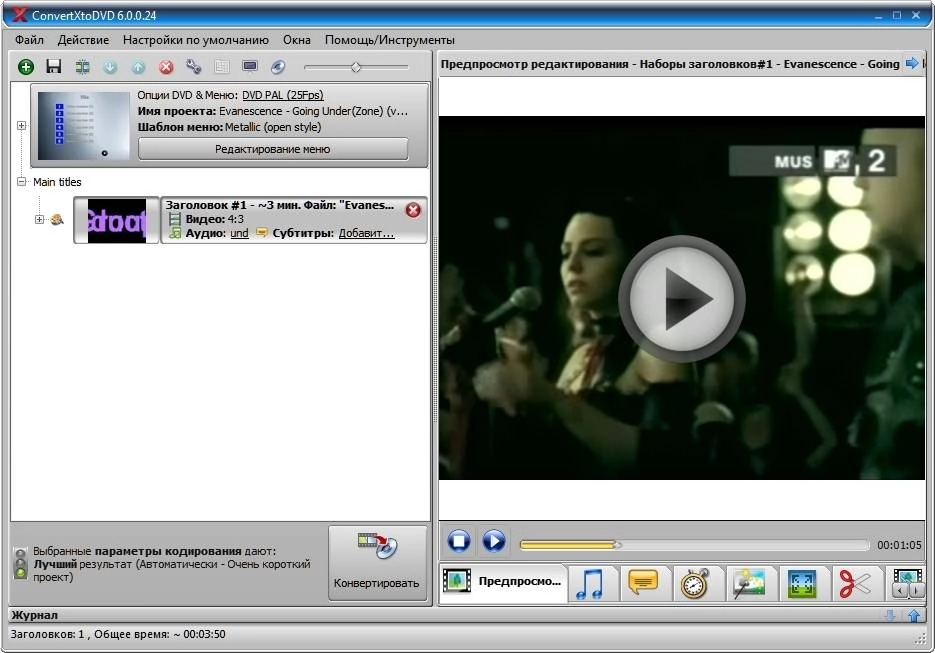The image size is (935, 653).
Task: Expand the DVD options tree node
Action: click(x=21, y=125)
